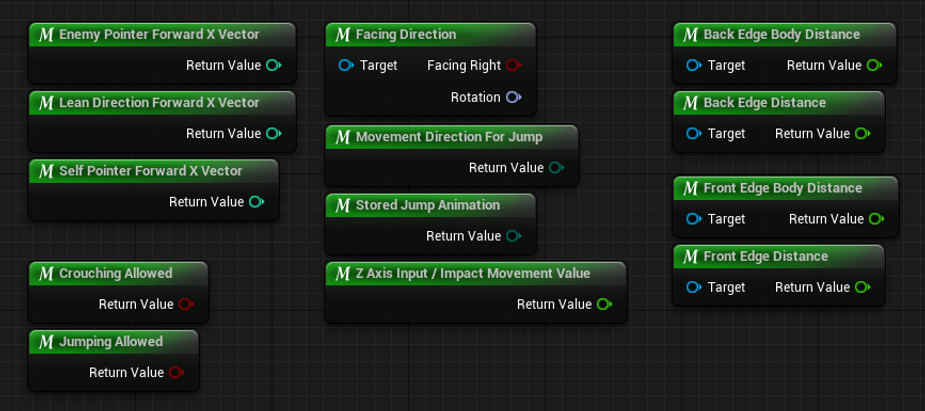Click Return Value pin of Front Edge Body Distance
The width and height of the screenshot is (925, 411).
point(876,219)
